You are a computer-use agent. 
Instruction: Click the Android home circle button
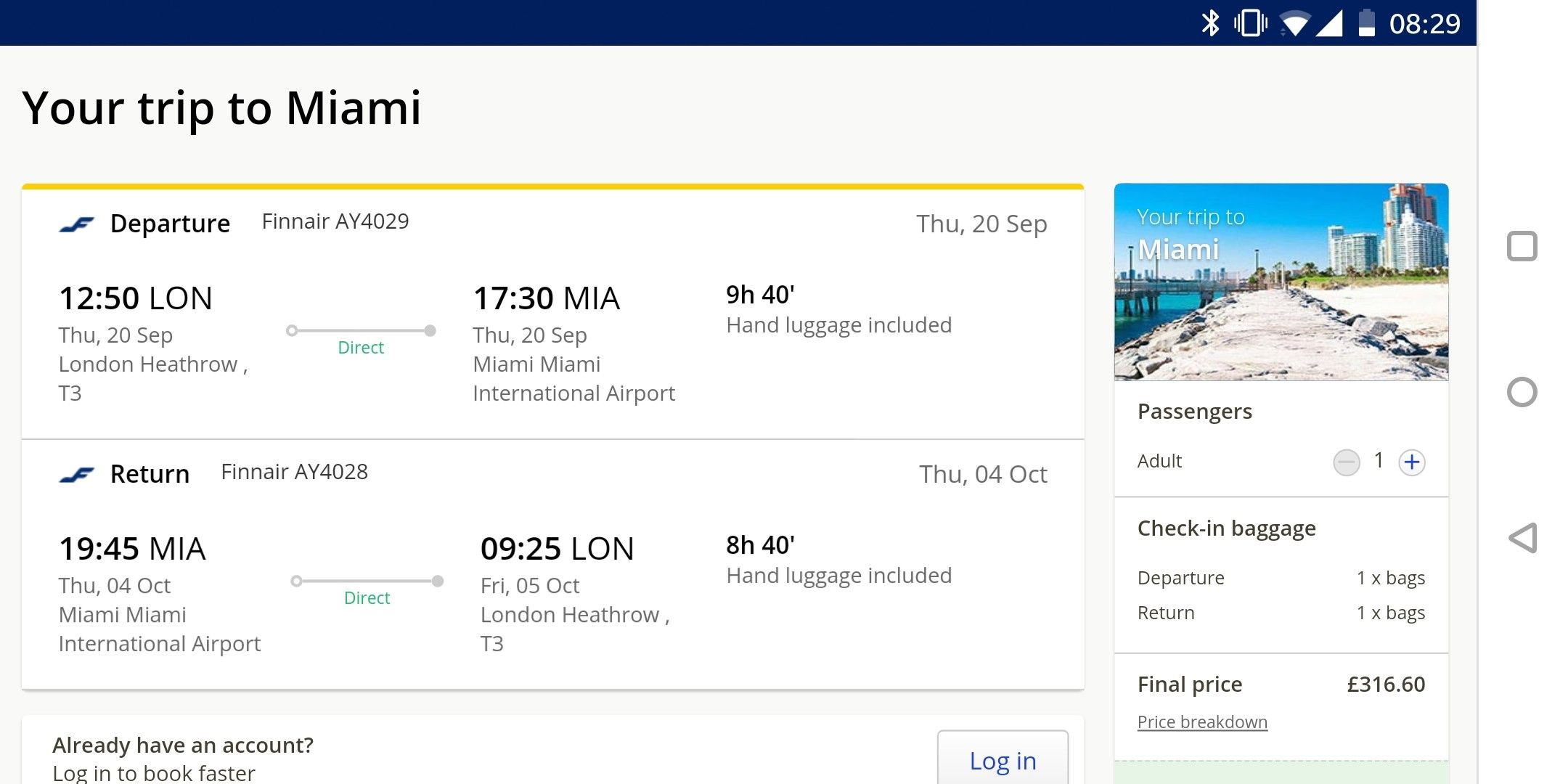pos(1524,392)
